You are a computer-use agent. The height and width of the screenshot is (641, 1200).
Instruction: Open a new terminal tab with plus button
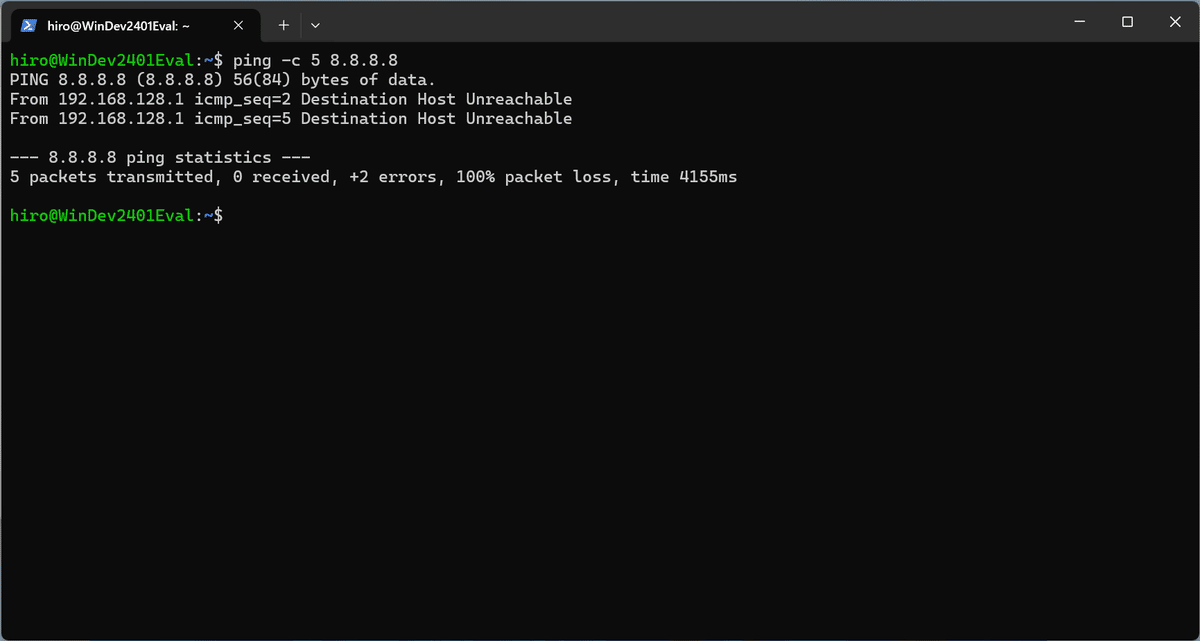tap(284, 24)
